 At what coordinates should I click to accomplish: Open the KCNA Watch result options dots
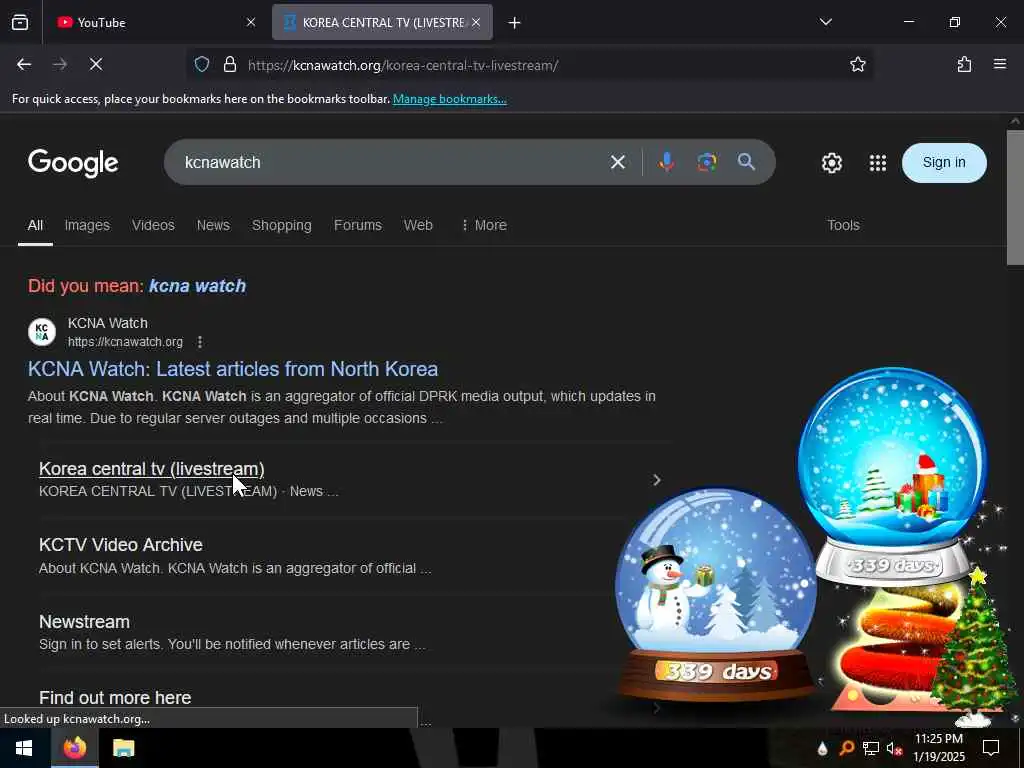[200, 342]
